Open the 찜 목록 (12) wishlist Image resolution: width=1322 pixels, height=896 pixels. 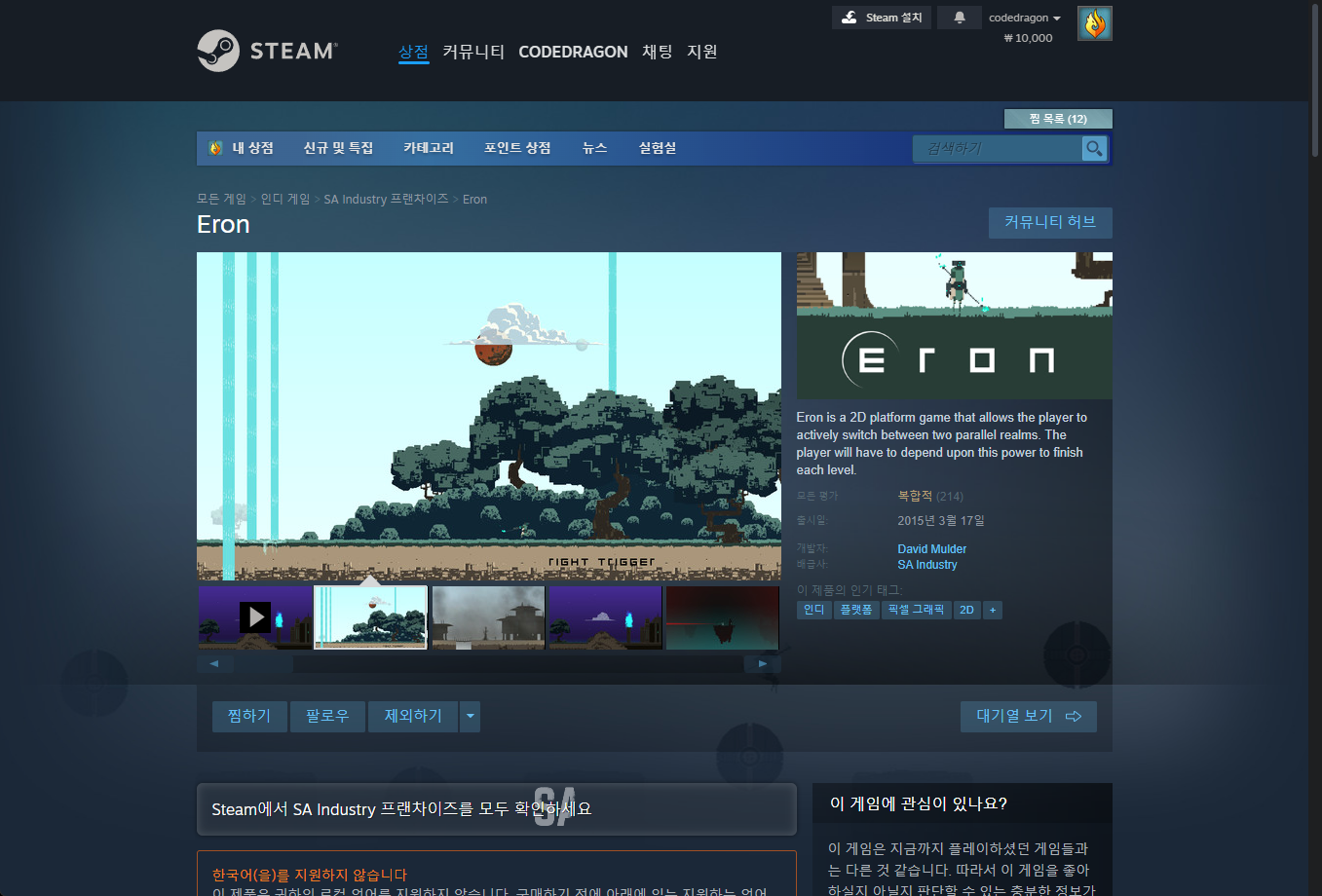[x=1058, y=119]
